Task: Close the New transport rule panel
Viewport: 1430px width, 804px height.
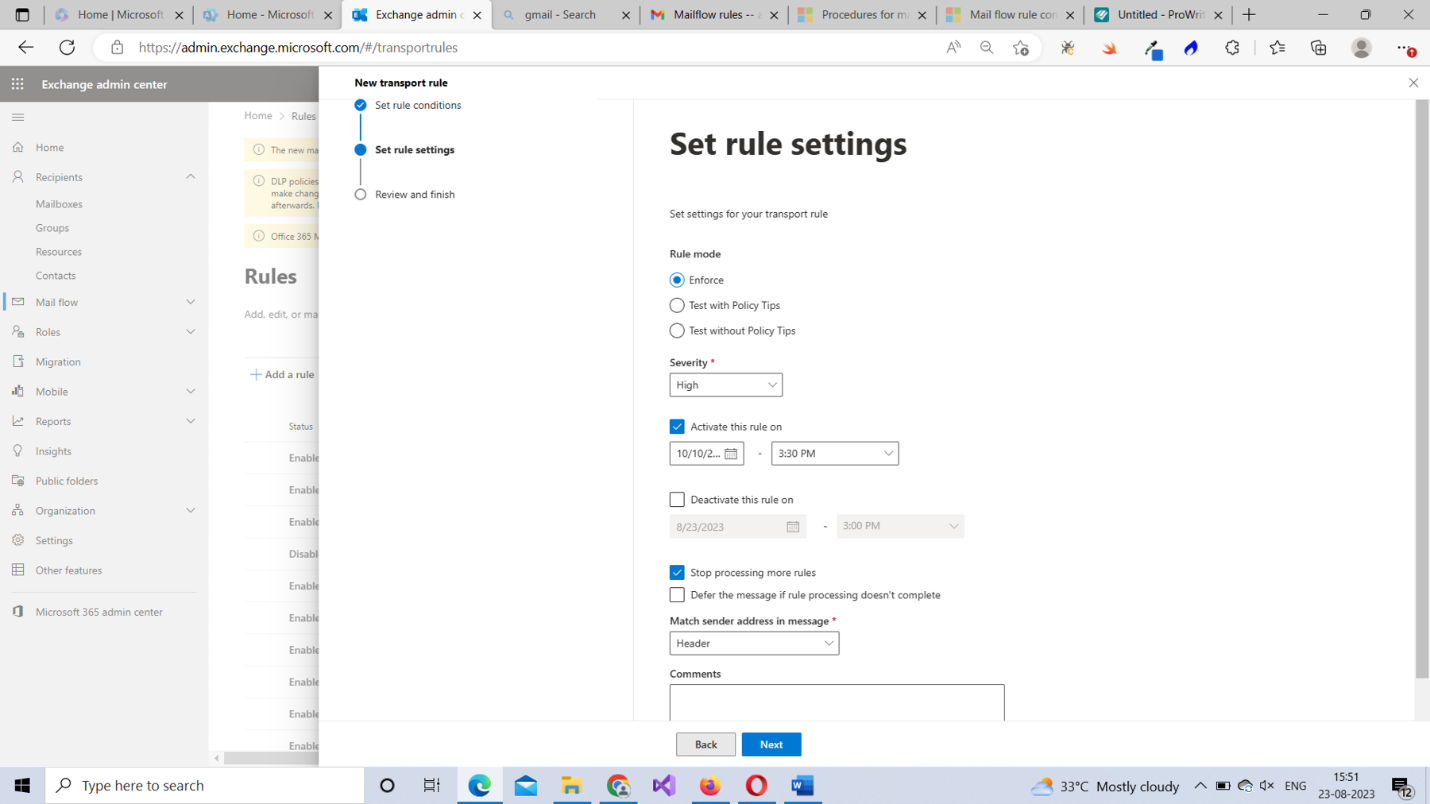Action: [1413, 83]
